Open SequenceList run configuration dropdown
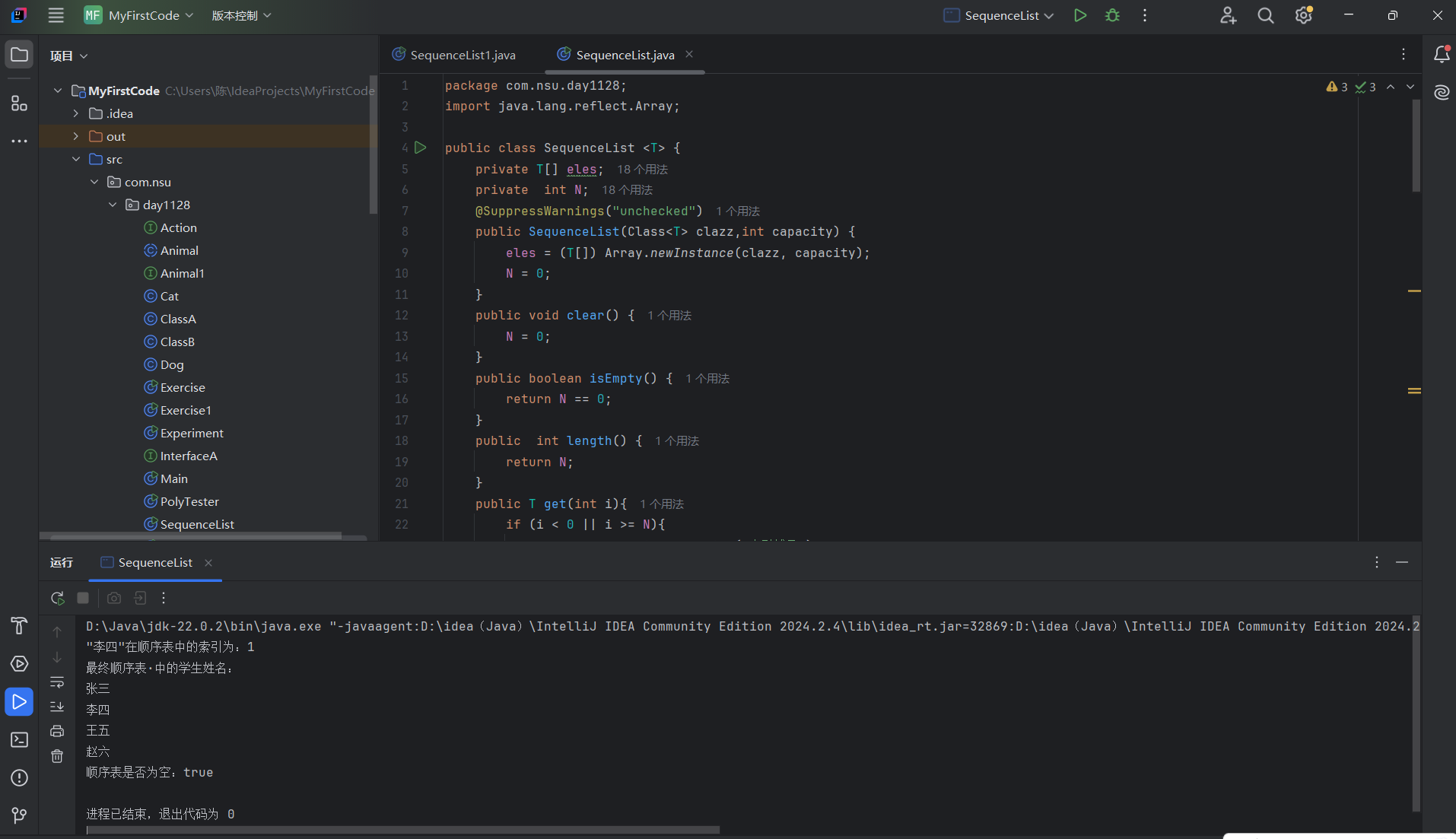 tap(999, 15)
